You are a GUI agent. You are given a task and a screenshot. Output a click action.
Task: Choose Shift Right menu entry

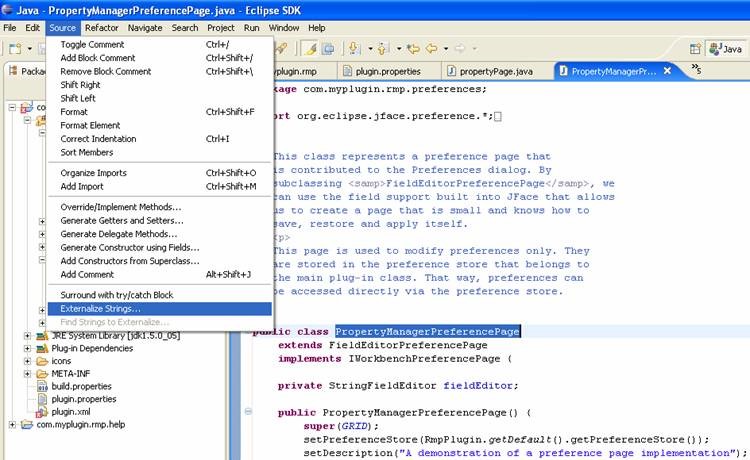coord(160,85)
